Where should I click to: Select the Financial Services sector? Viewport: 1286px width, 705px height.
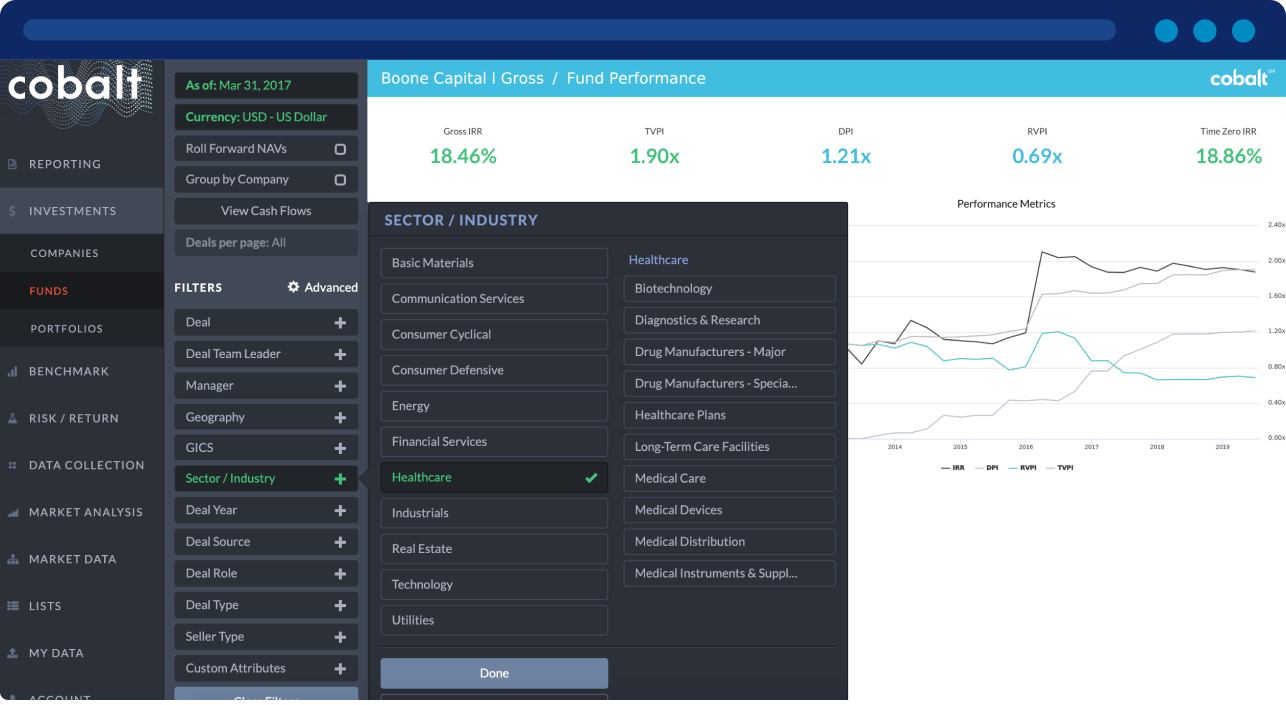coord(494,442)
